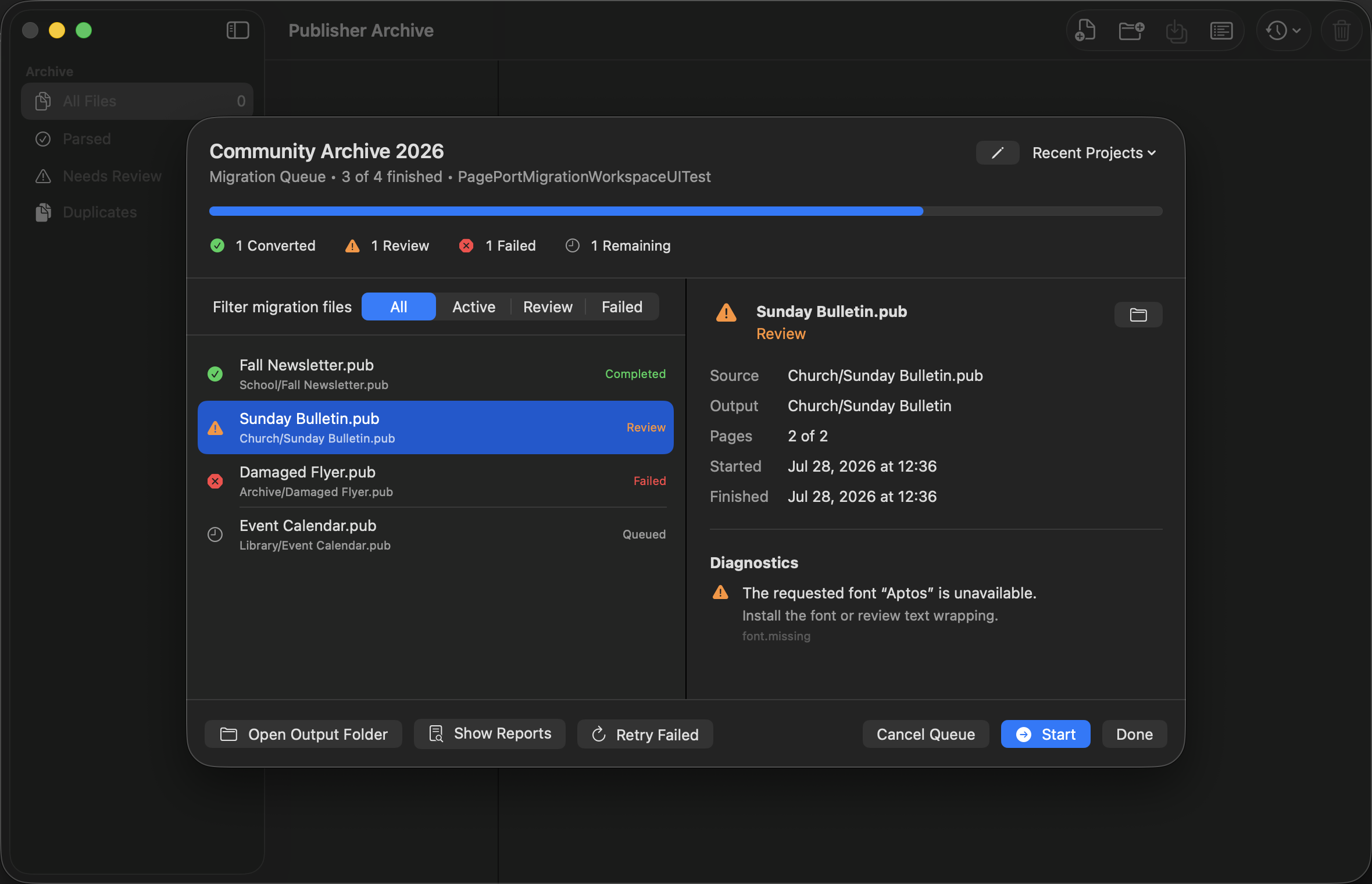
Task: Select Sunday Bulletin.pub row
Action: coord(435,427)
